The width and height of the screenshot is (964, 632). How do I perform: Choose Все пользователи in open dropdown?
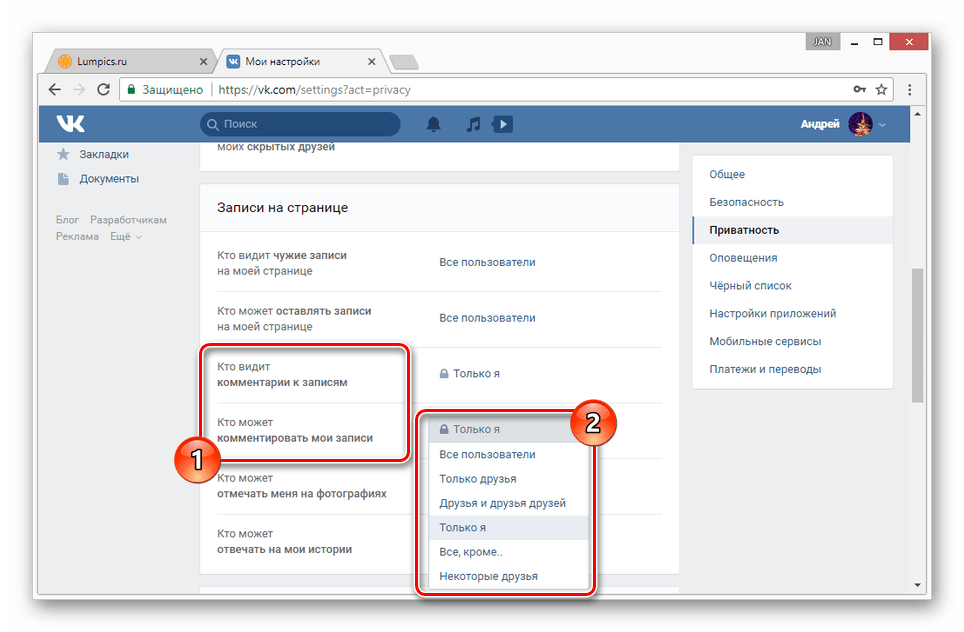[508, 454]
